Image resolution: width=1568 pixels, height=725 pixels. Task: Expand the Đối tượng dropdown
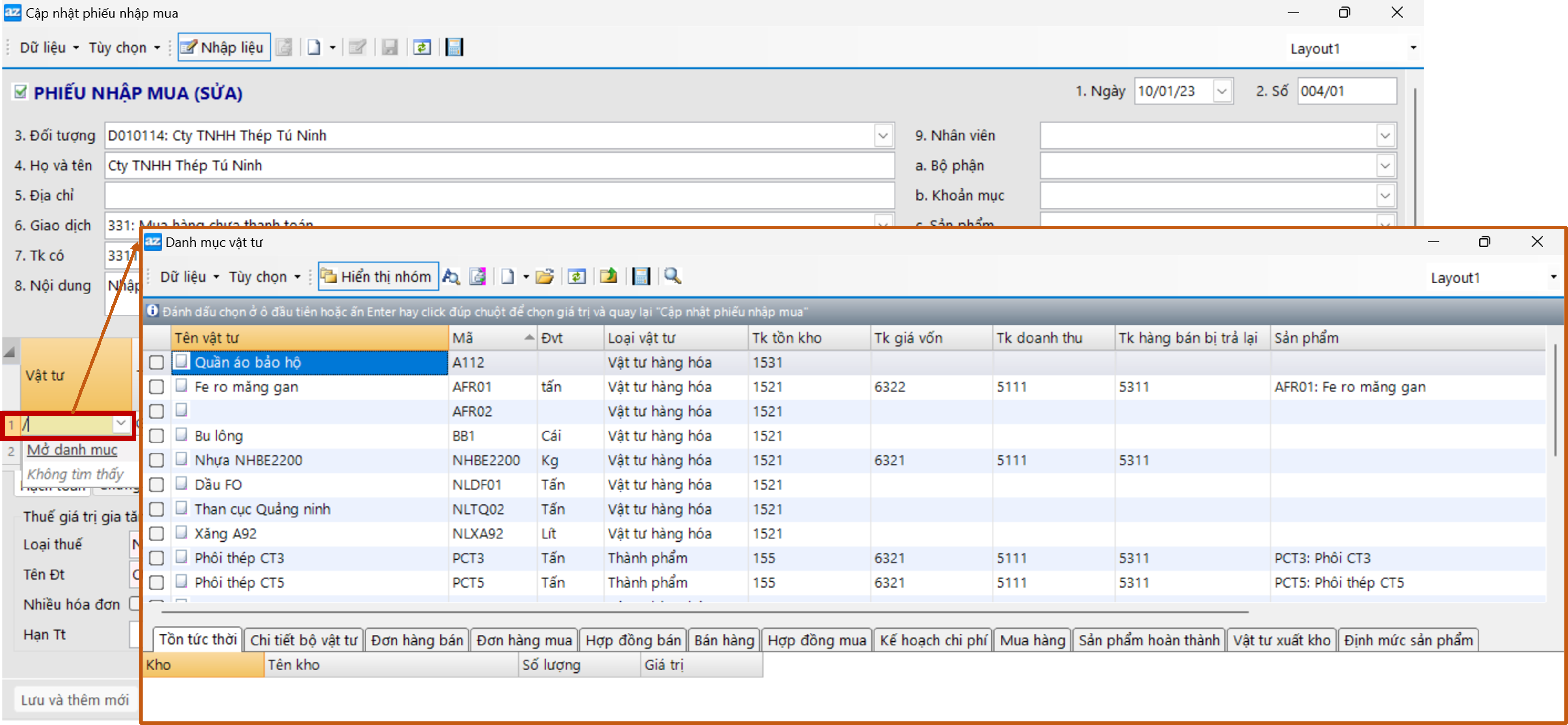pyautogui.click(x=883, y=136)
